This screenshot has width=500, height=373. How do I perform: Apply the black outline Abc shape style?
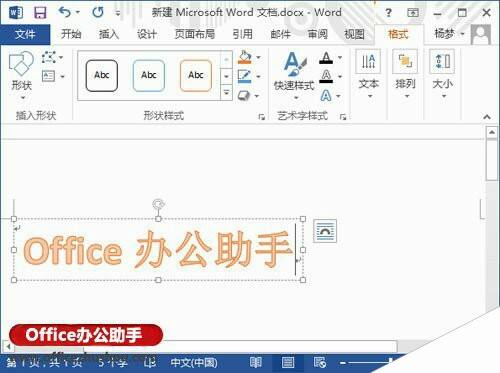[x=102, y=76]
